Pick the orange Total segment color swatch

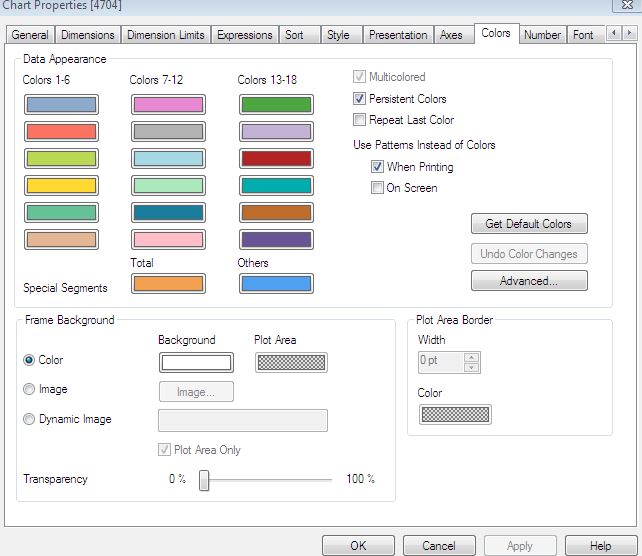pos(168,283)
